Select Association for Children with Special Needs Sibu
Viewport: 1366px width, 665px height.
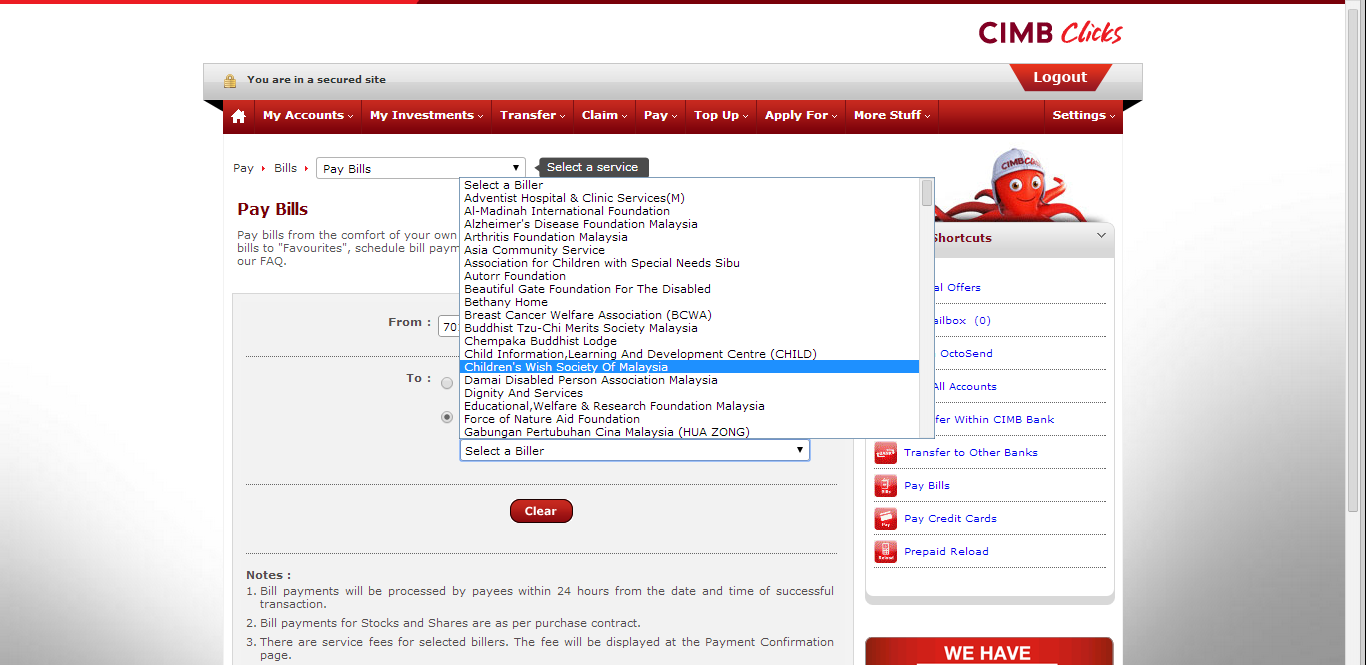coord(689,263)
